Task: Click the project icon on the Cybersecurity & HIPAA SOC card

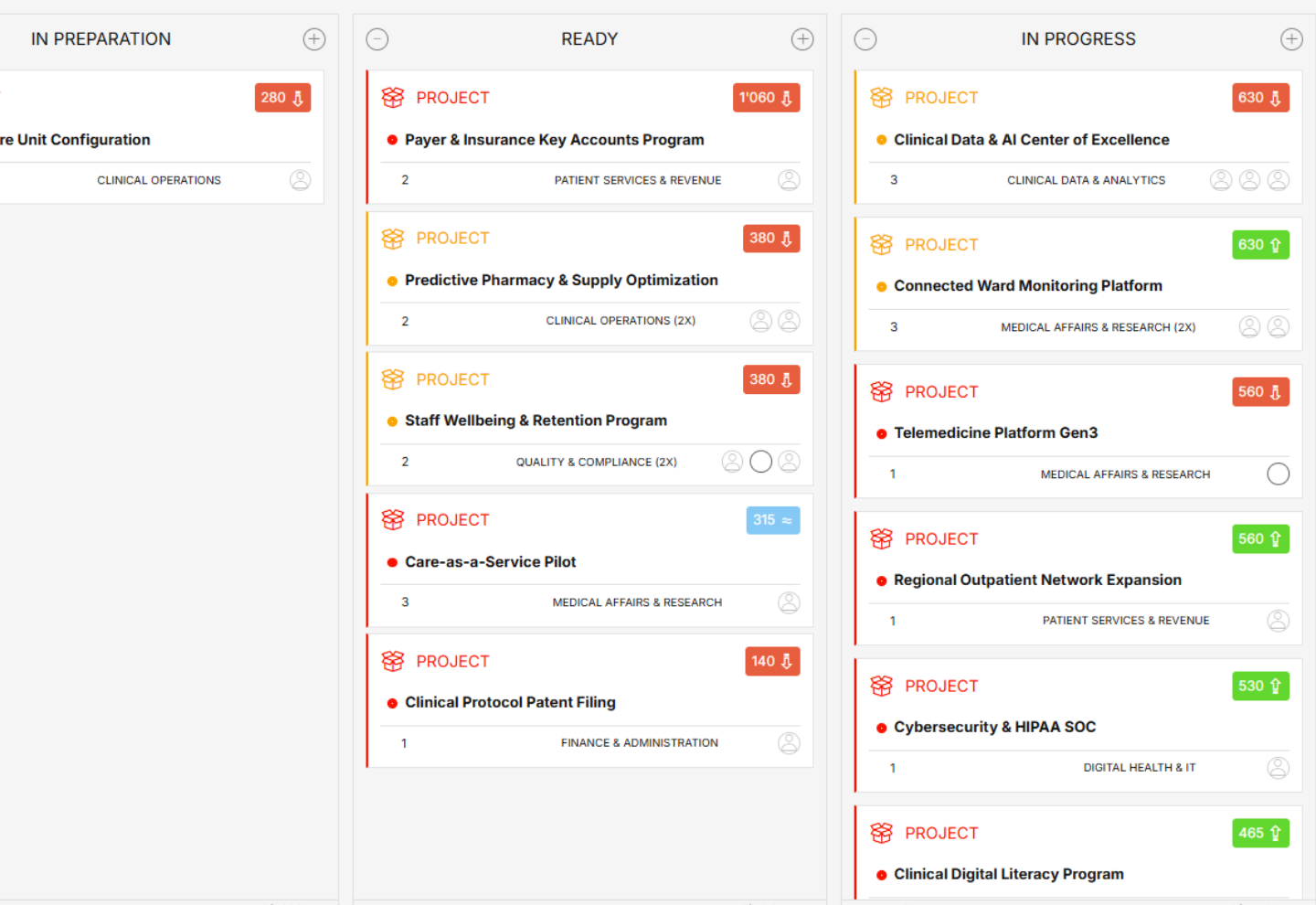Action: pos(881,687)
